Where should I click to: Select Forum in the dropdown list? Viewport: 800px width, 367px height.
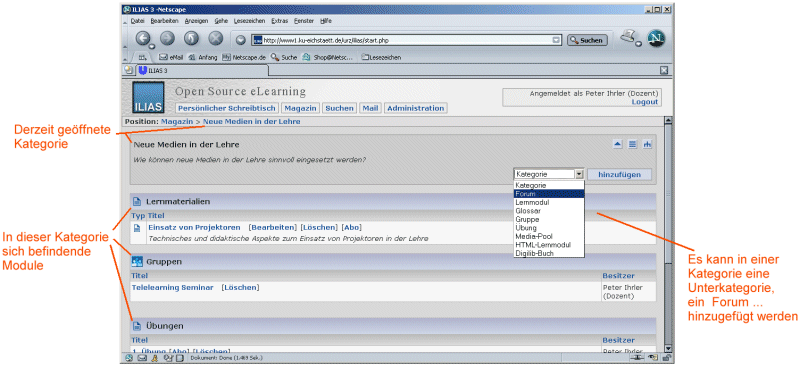548,194
